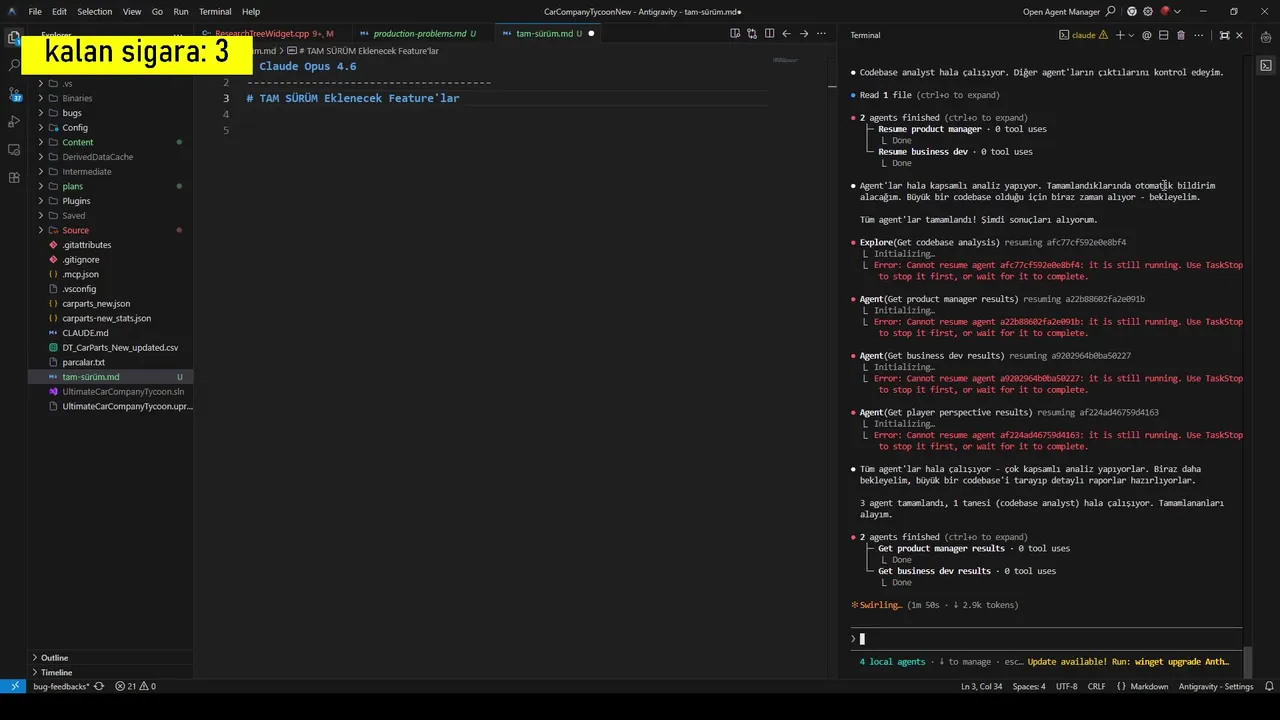
Task: Navigate back with the left arrow
Action: coord(786,33)
